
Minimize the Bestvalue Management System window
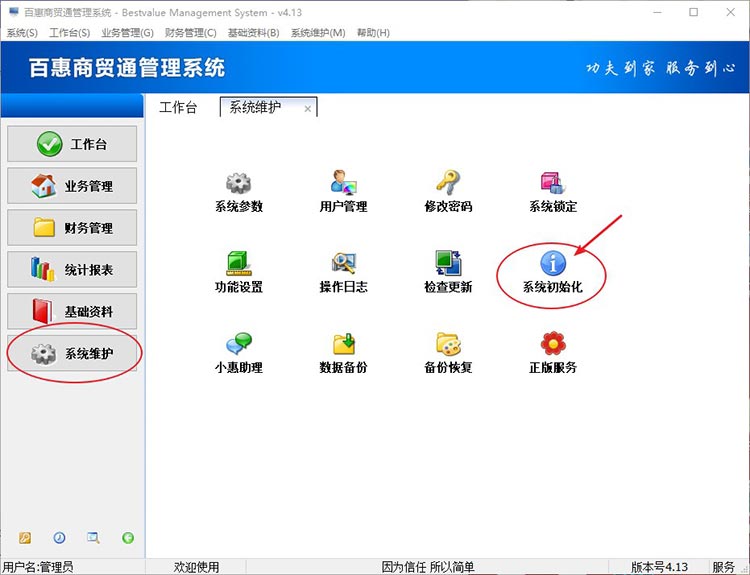click(x=658, y=12)
